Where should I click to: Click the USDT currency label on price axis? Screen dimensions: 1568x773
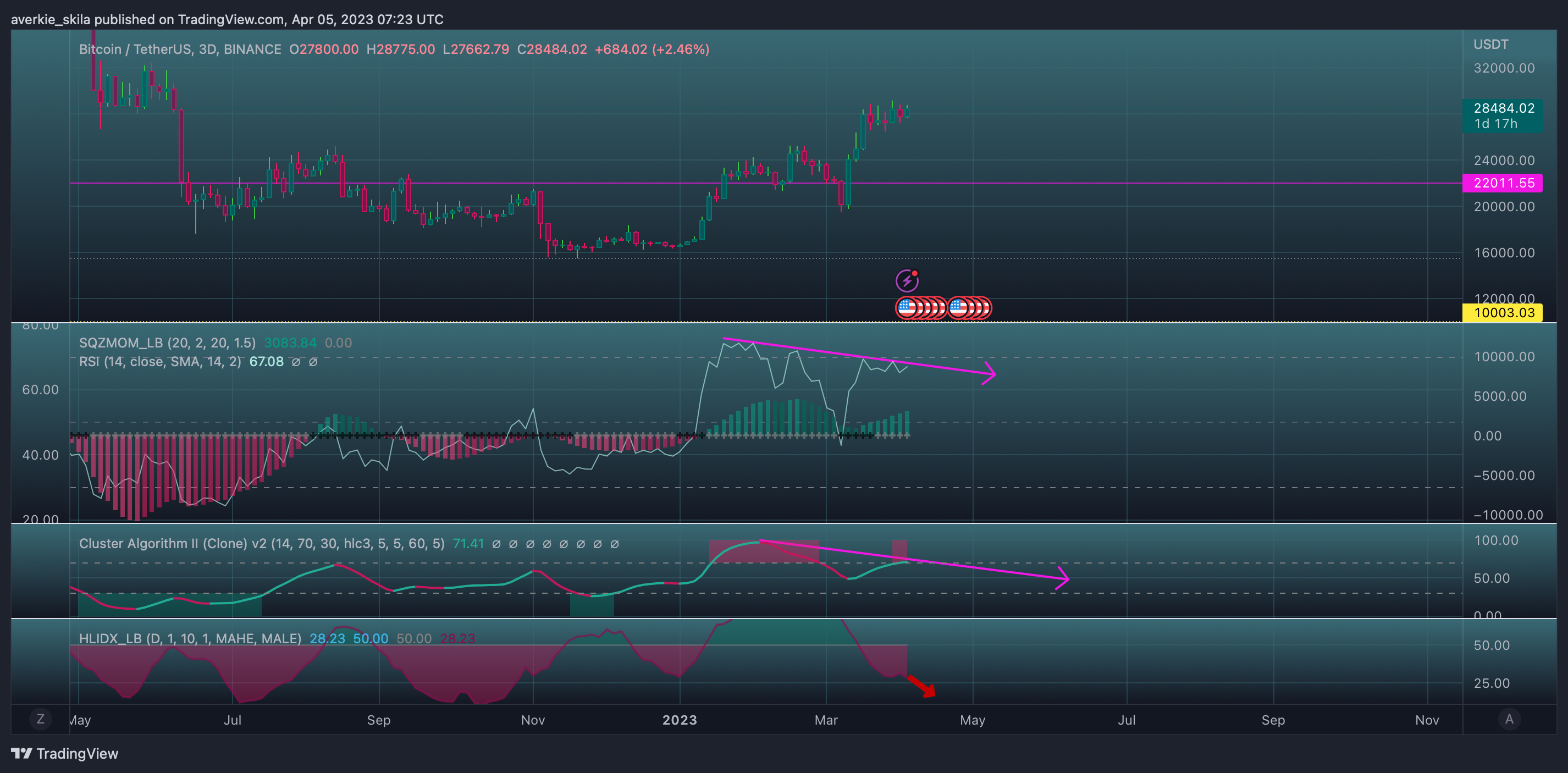click(x=1490, y=45)
